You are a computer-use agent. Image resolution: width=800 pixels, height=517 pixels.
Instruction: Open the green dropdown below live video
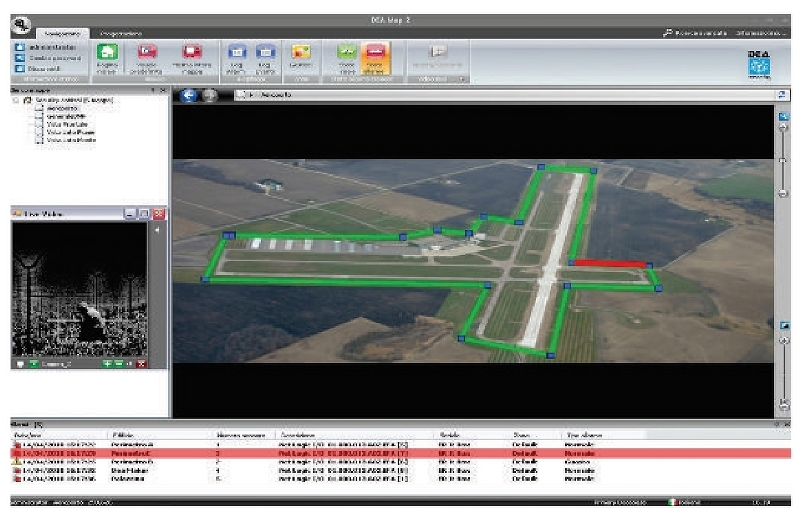point(33,363)
